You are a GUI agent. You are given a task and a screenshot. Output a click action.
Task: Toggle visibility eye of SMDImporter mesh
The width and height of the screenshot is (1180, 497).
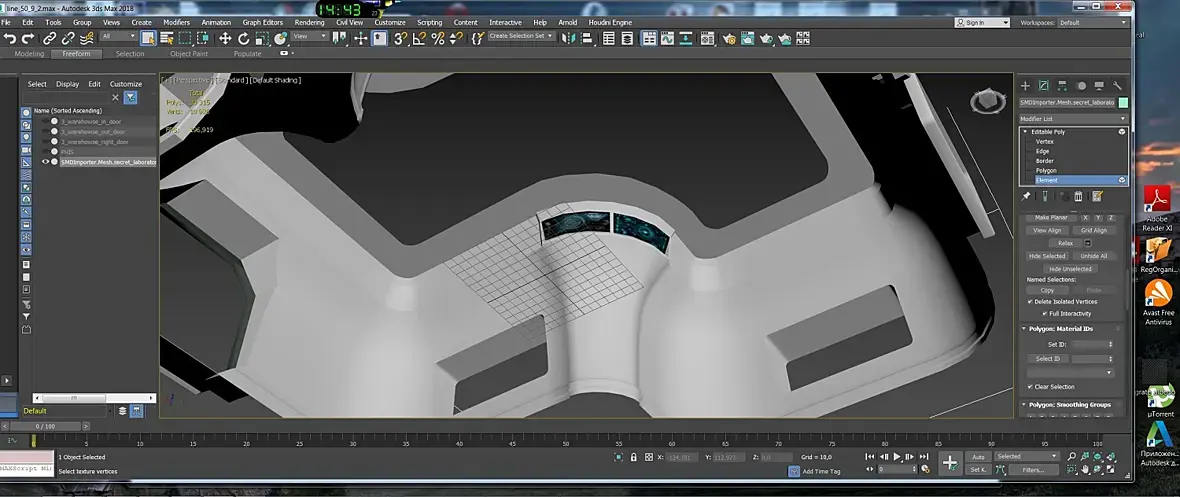tap(45, 161)
